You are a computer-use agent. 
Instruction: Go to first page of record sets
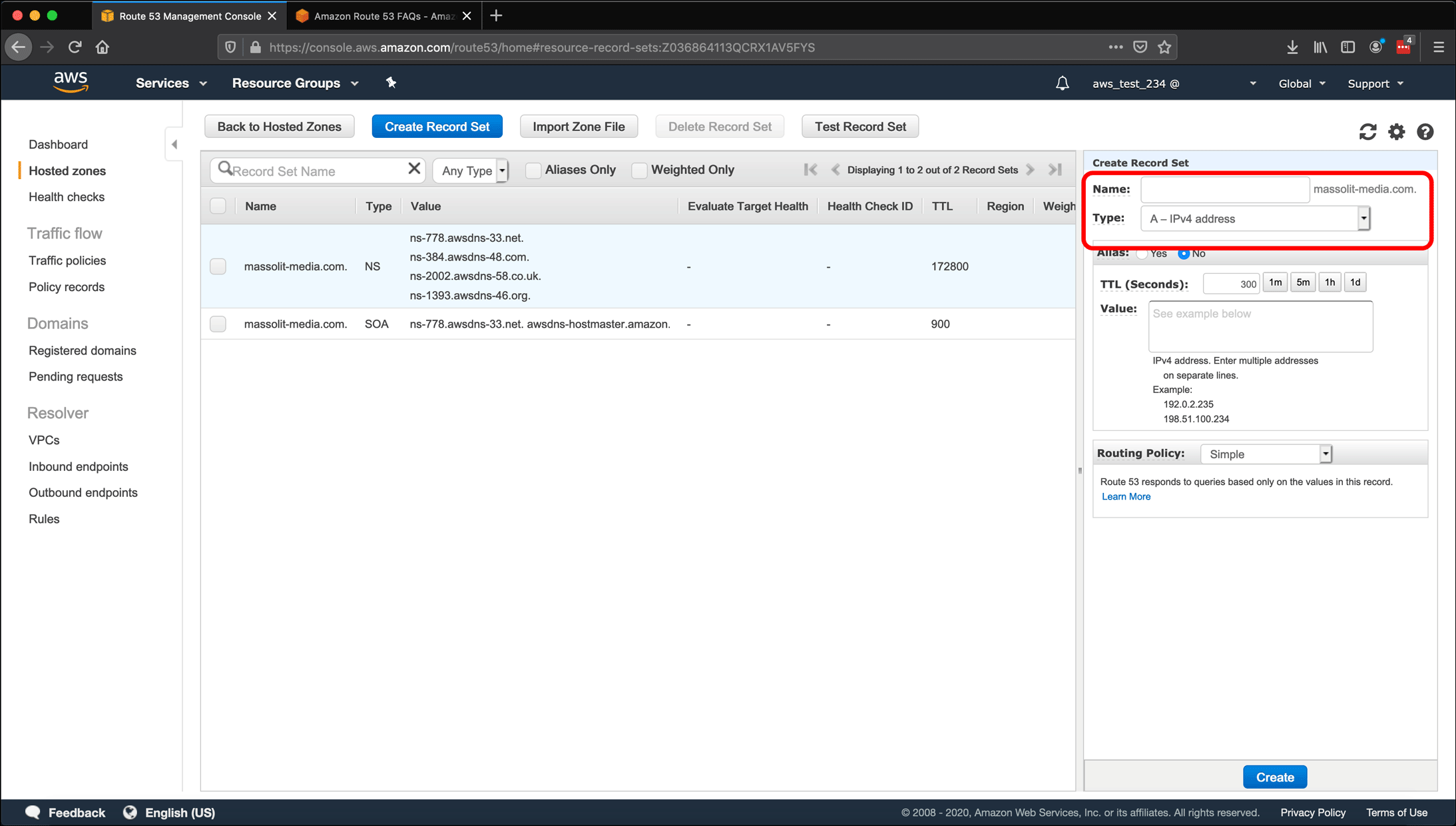(810, 170)
